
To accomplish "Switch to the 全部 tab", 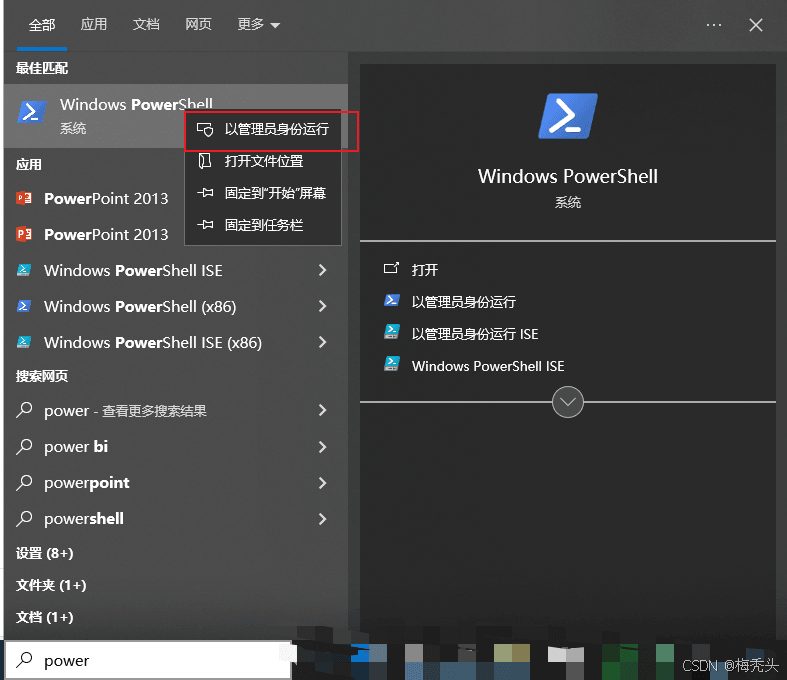I will coord(42,25).
